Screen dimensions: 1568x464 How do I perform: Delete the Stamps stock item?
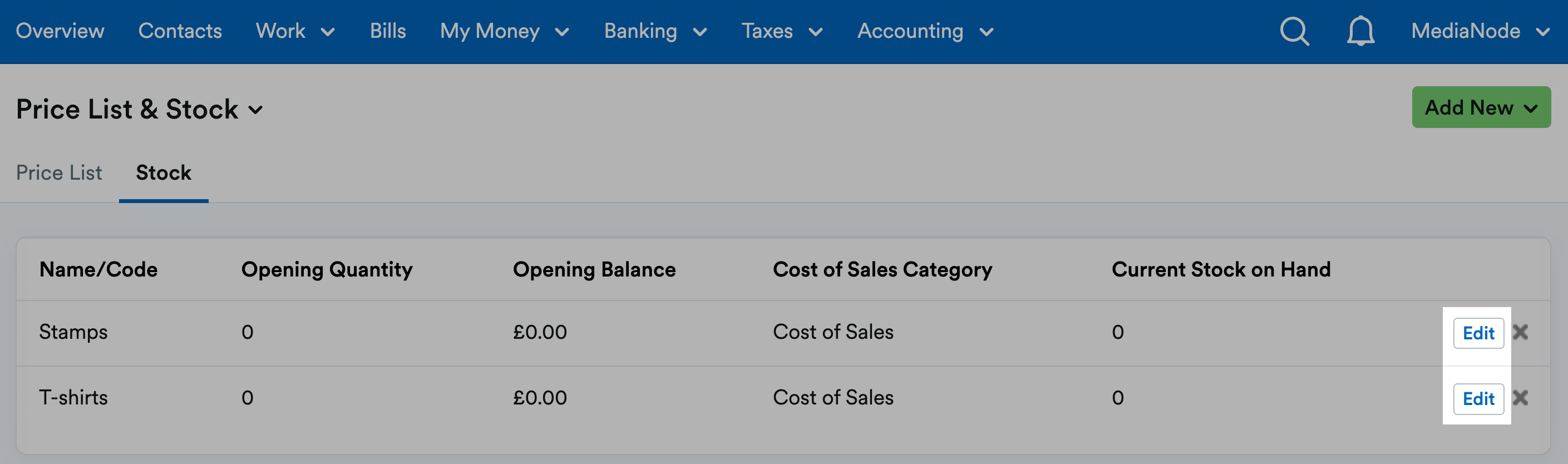pos(1521,332)
